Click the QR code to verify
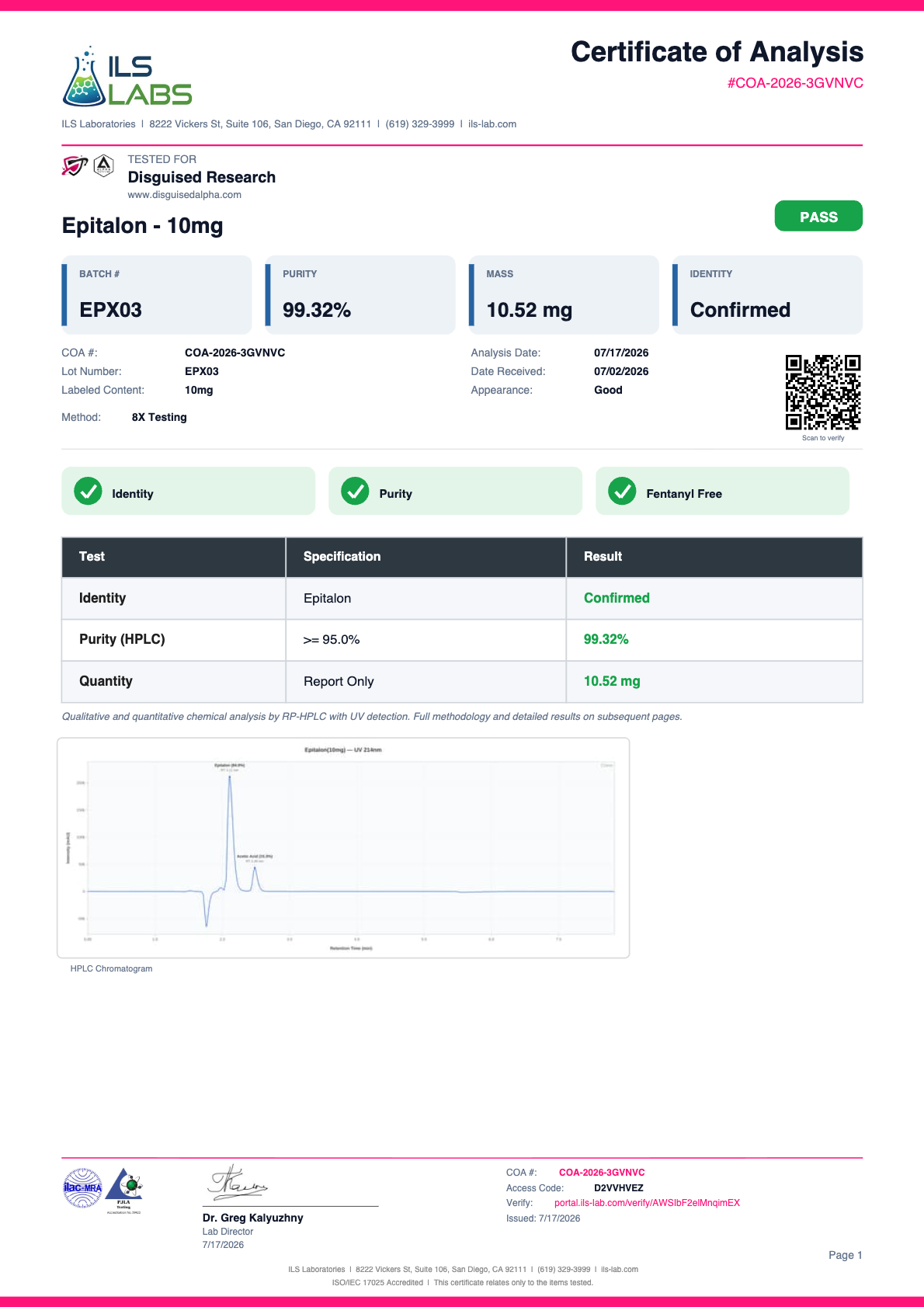 (823, 392)
